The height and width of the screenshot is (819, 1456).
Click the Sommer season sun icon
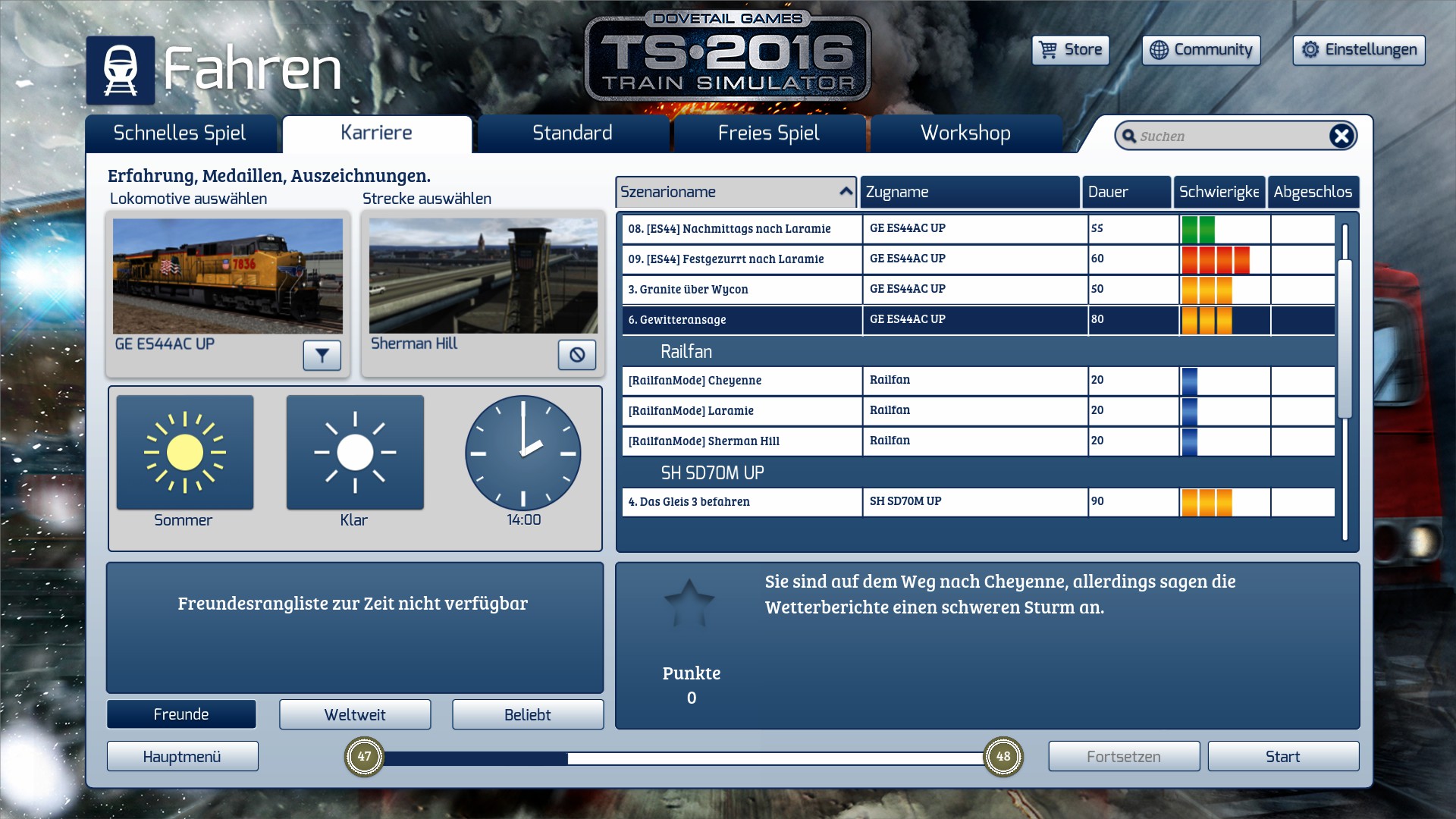click(x=185, y=453)
